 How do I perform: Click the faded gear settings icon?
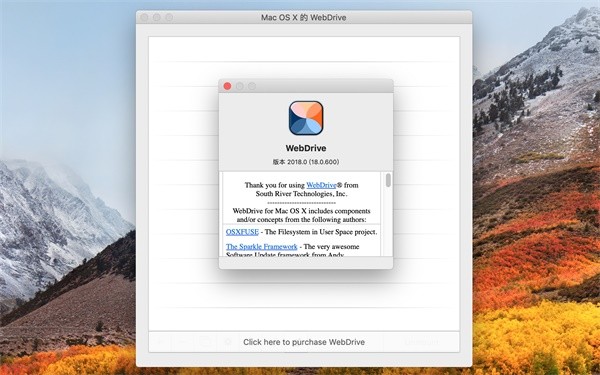(x=228, y=341)
